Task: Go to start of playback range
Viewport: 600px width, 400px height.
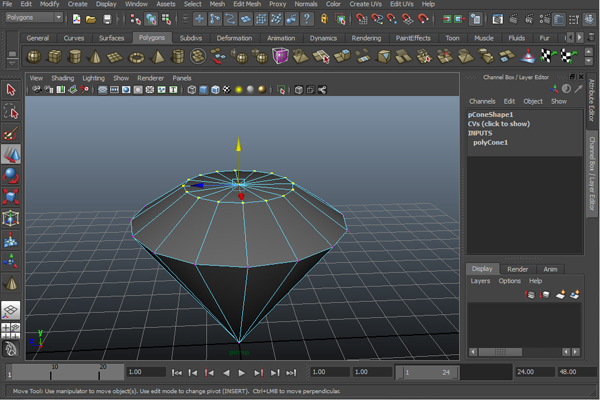Action: [176, 372]
